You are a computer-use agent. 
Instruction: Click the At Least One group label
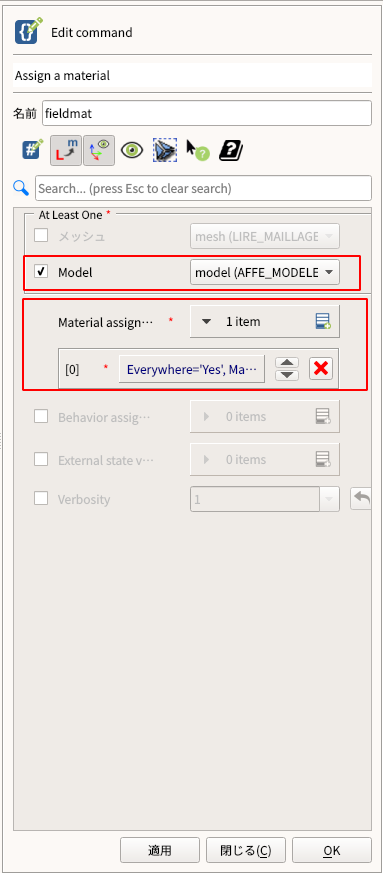(x=70, y=214)
